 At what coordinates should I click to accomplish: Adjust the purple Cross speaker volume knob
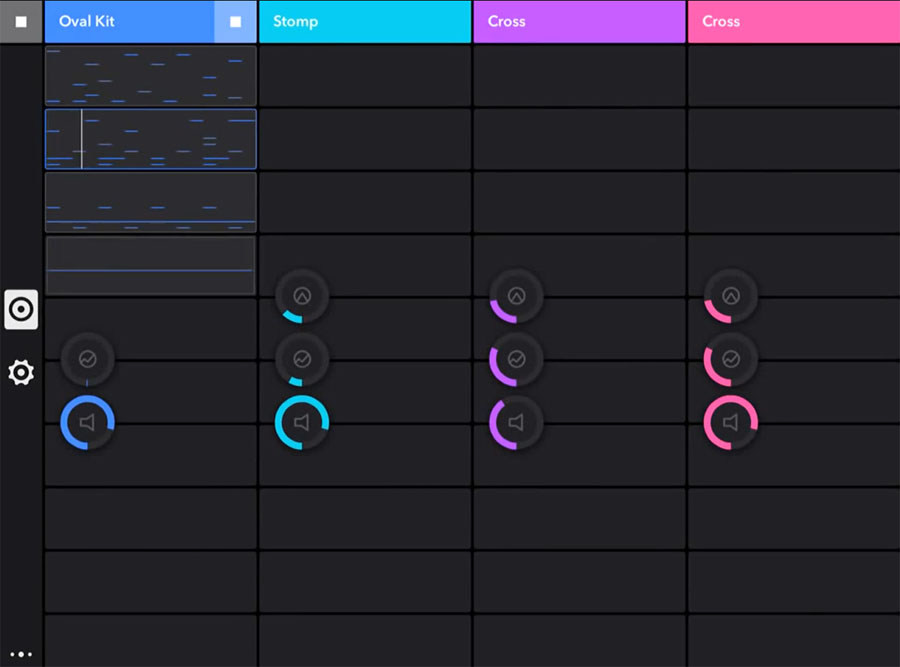pos(516,422)
